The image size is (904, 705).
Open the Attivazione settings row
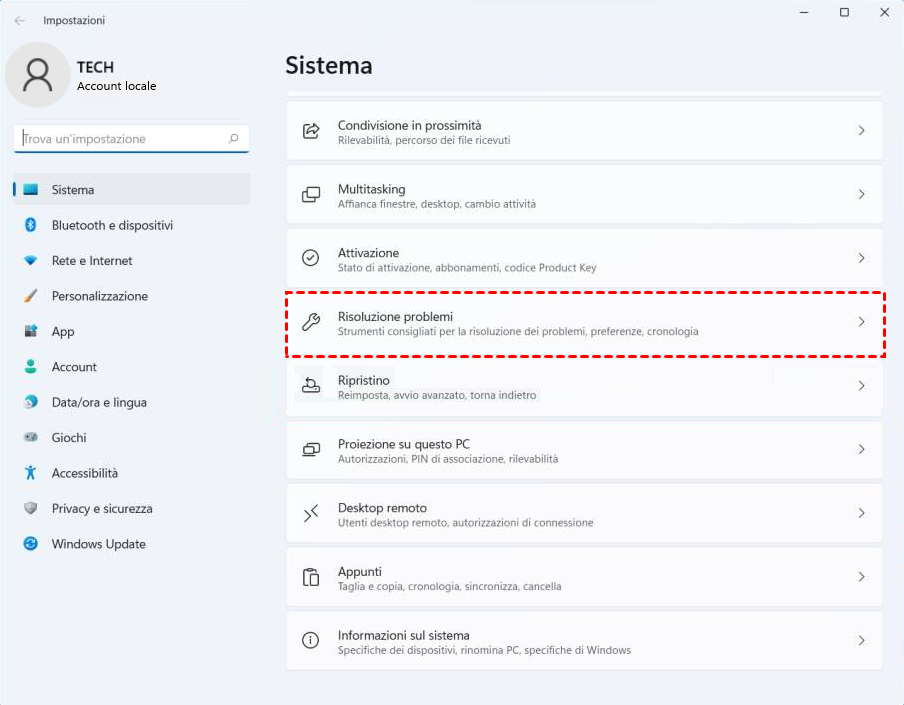584,258
